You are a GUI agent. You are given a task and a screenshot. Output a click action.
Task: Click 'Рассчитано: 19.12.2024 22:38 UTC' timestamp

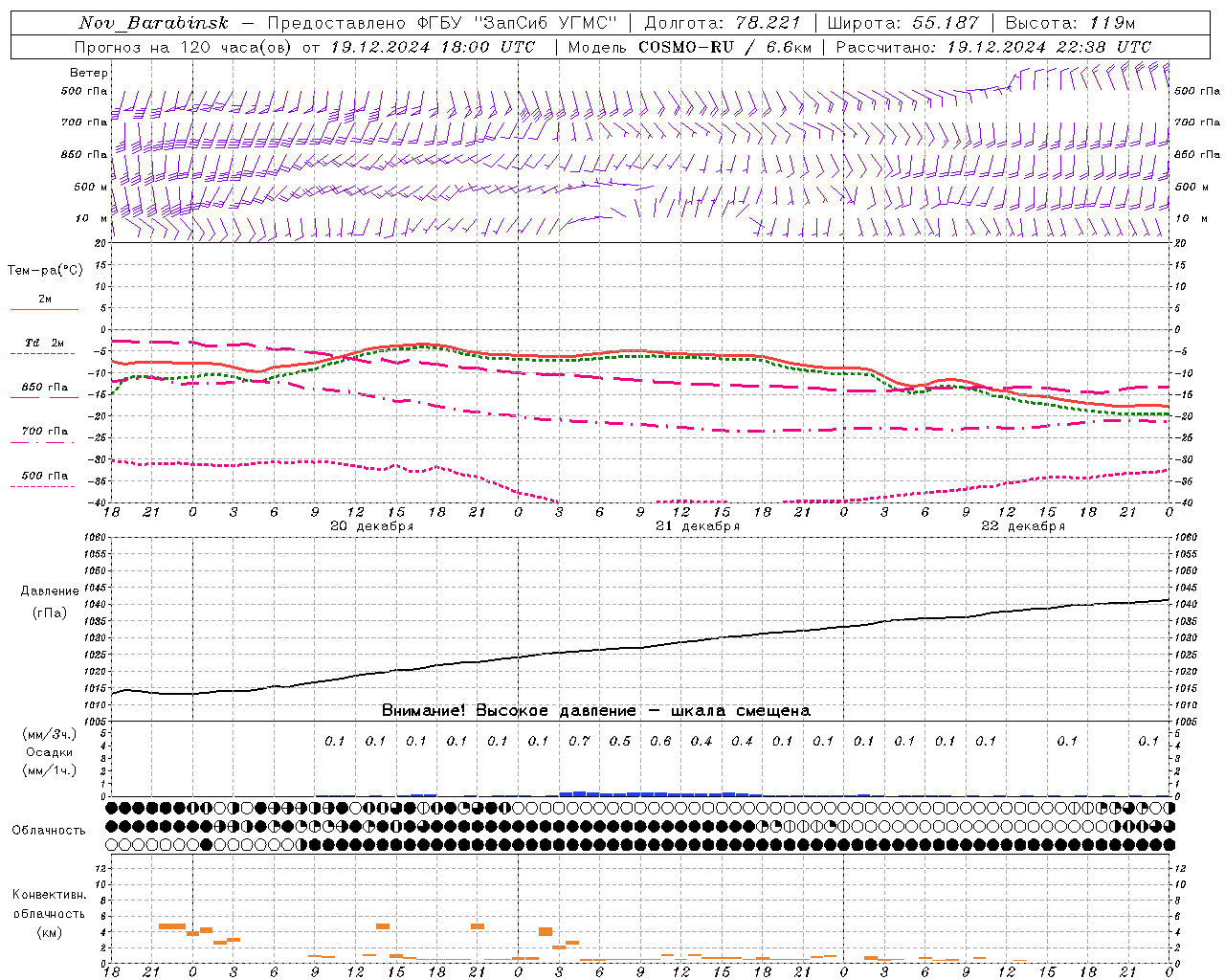(993, 47)
